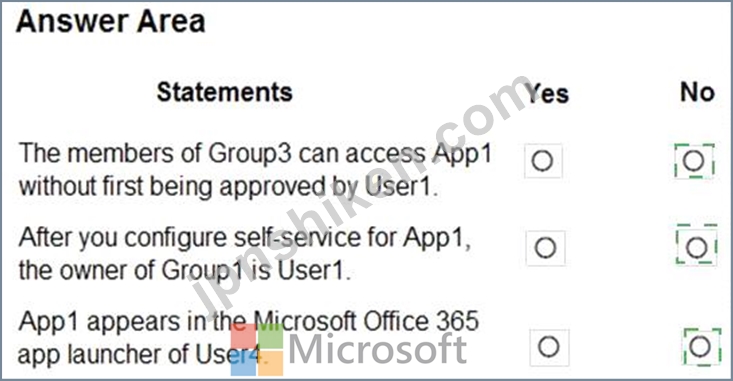Click the Microsoft four-square logo

(x=257, y=350)
